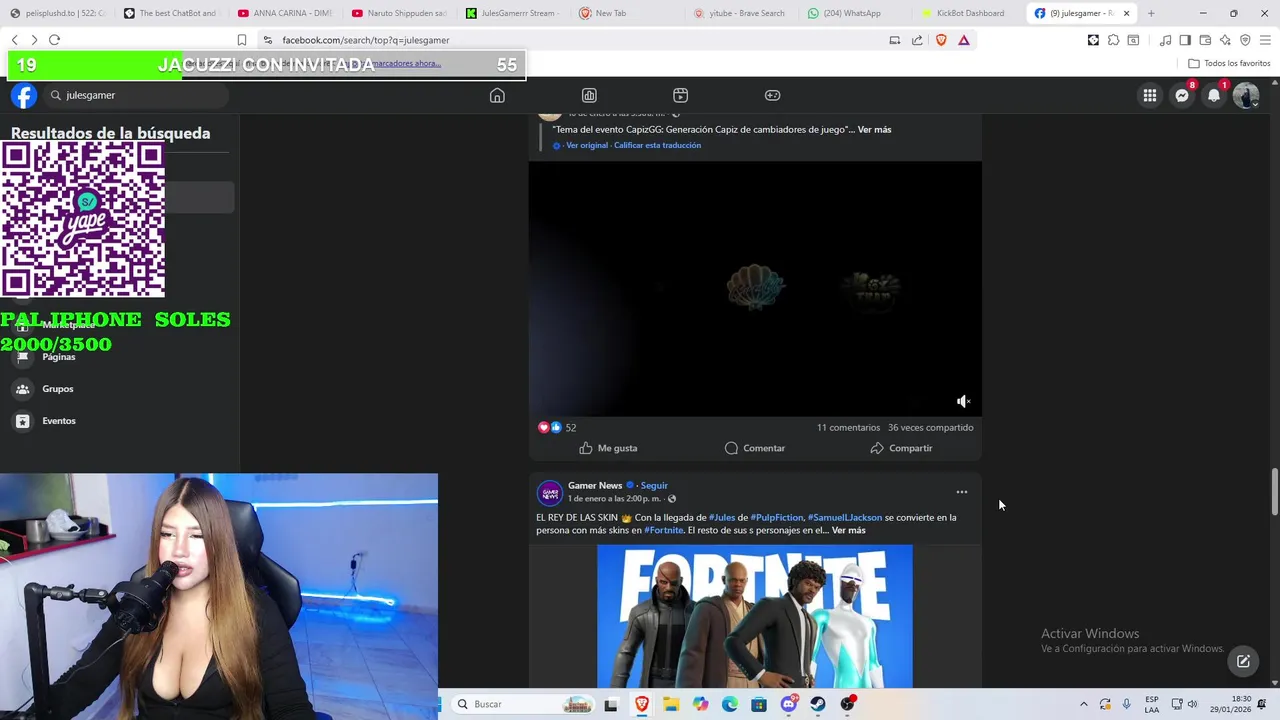The image size is (1280, 720).
Task: Open Facebook apps menu grid icon
Action: pyautogui.click(x=1150, y=95)
